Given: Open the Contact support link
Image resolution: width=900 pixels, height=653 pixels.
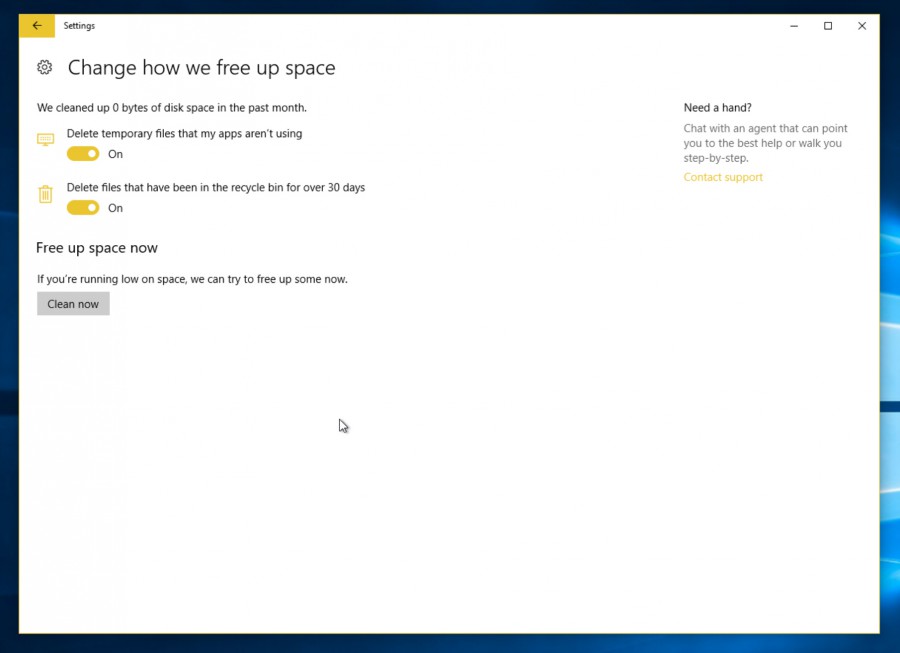Looking at the screenshot, I should coord(722,177).
